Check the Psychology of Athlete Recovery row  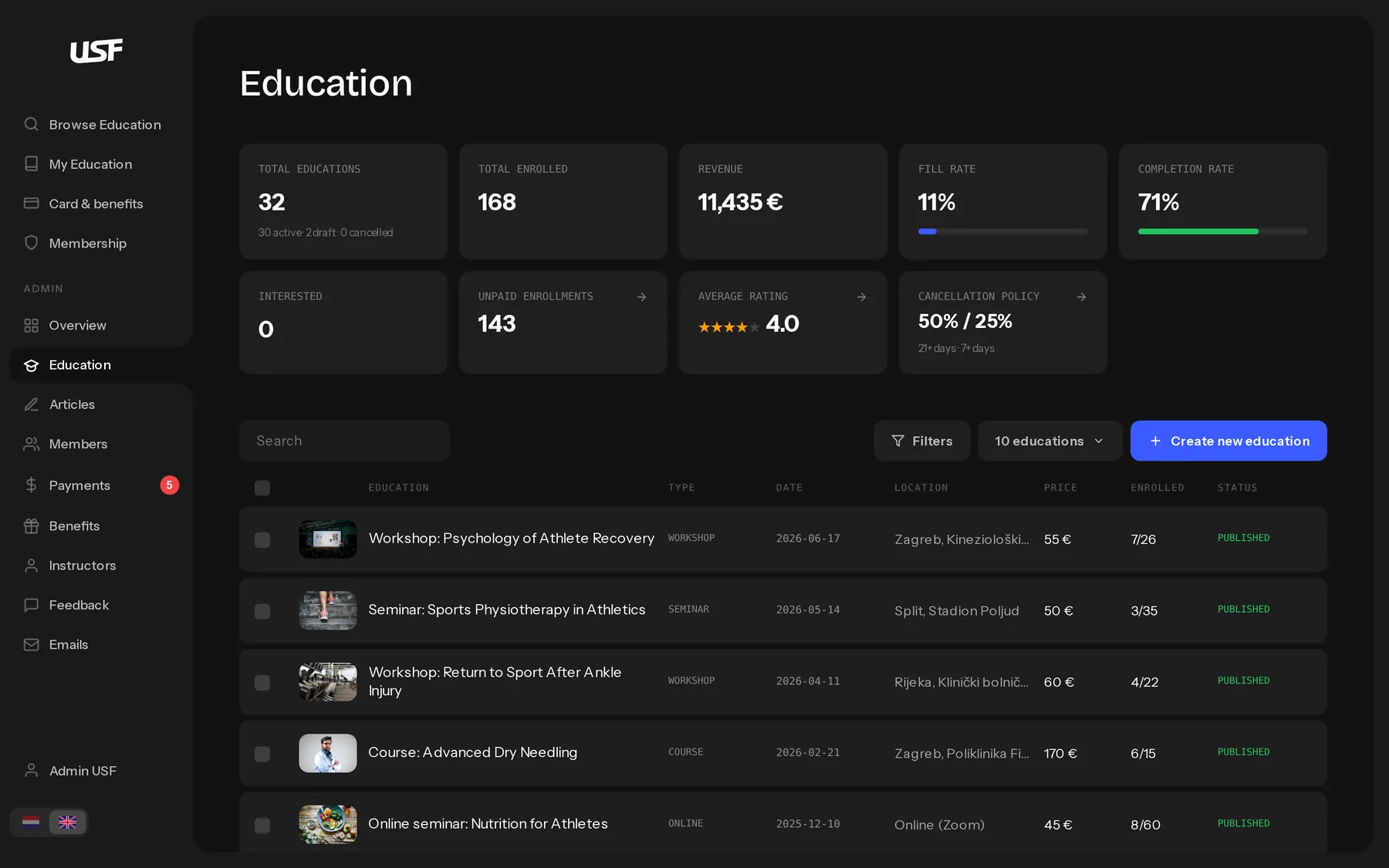click(262, 539)
